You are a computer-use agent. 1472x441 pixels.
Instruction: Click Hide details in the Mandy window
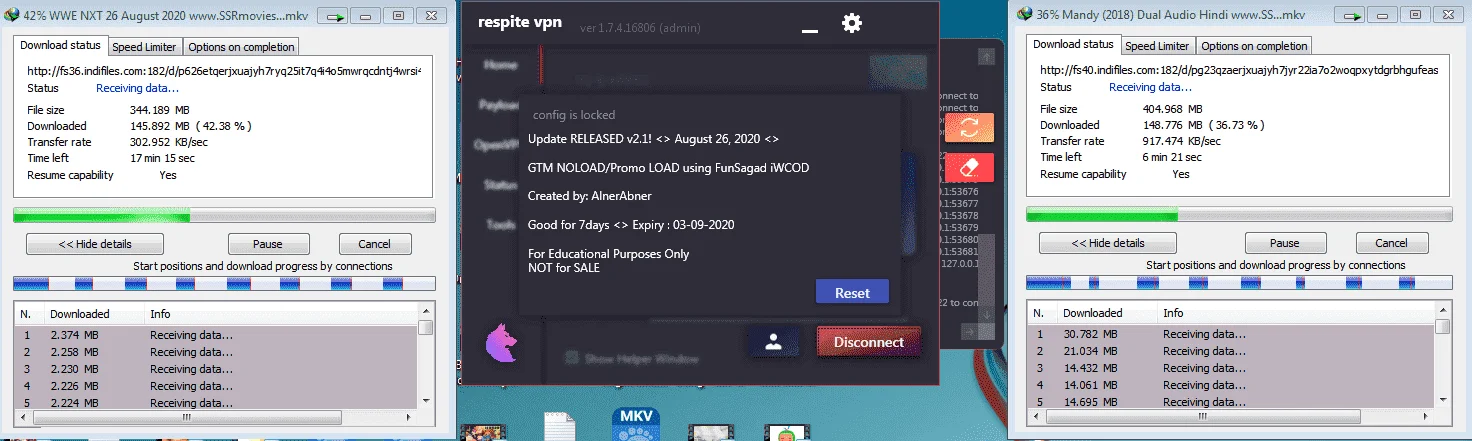coord(1107,243)
